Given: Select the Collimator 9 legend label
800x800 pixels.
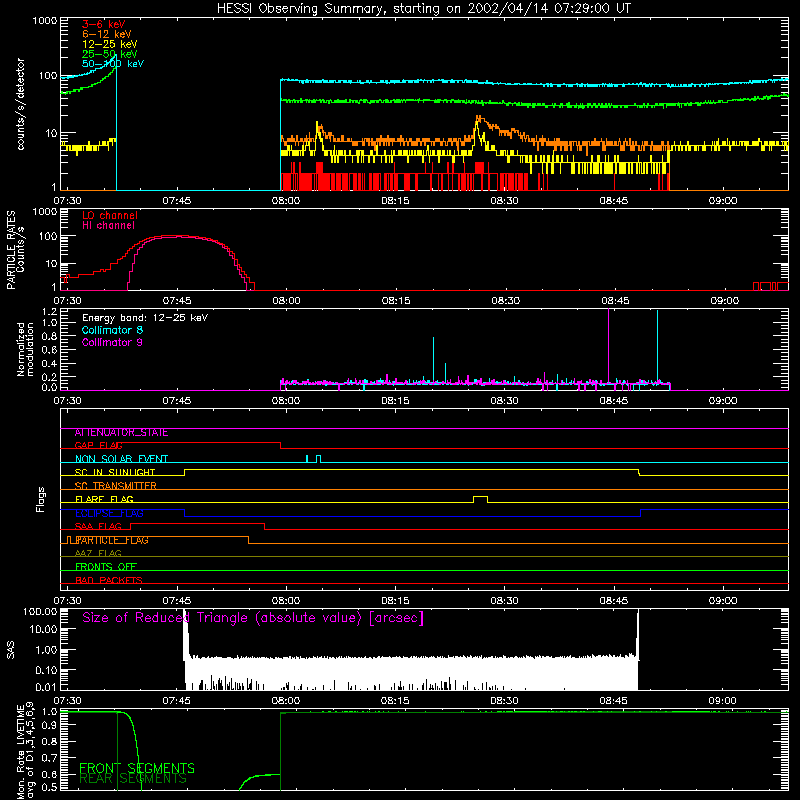Looking at the screenshot, I should click(112, 342).
